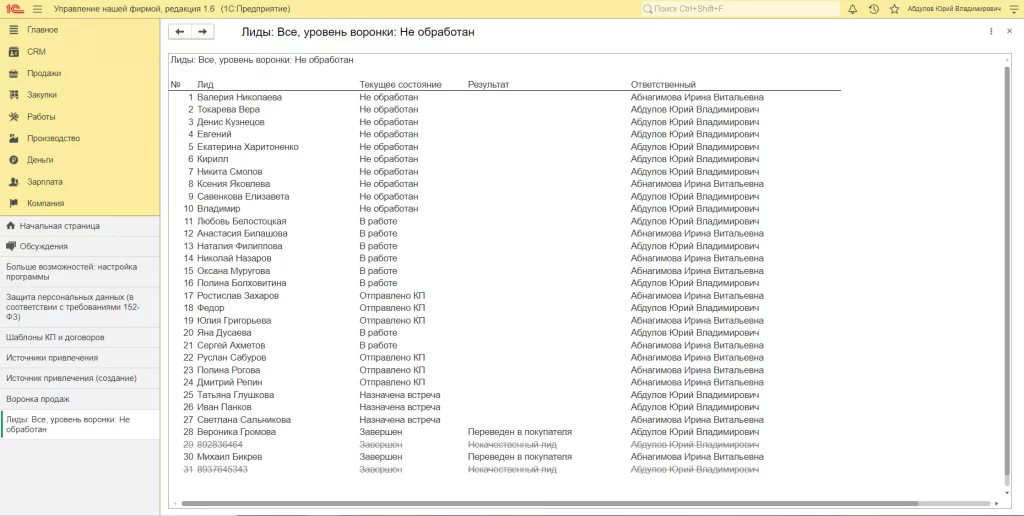Switch to Источники привлечения tab
This screenshot has width=1024, height=516.
pos(80,358)
